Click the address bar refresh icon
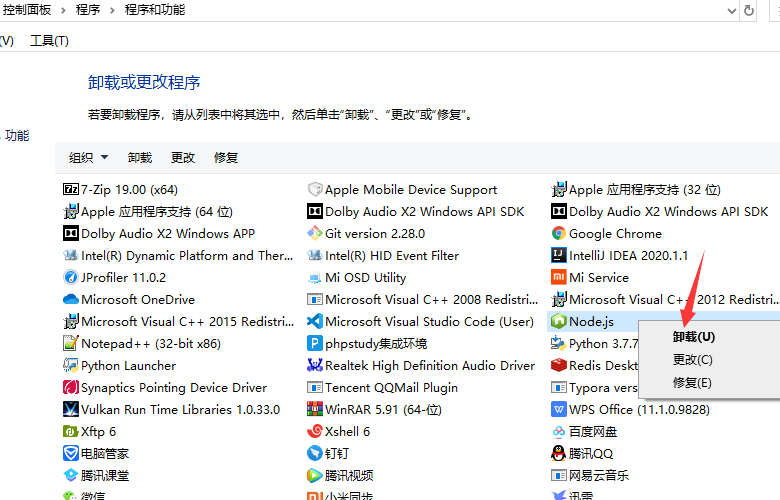This screenshot has height=500, width=780. [x=749, y=10]
